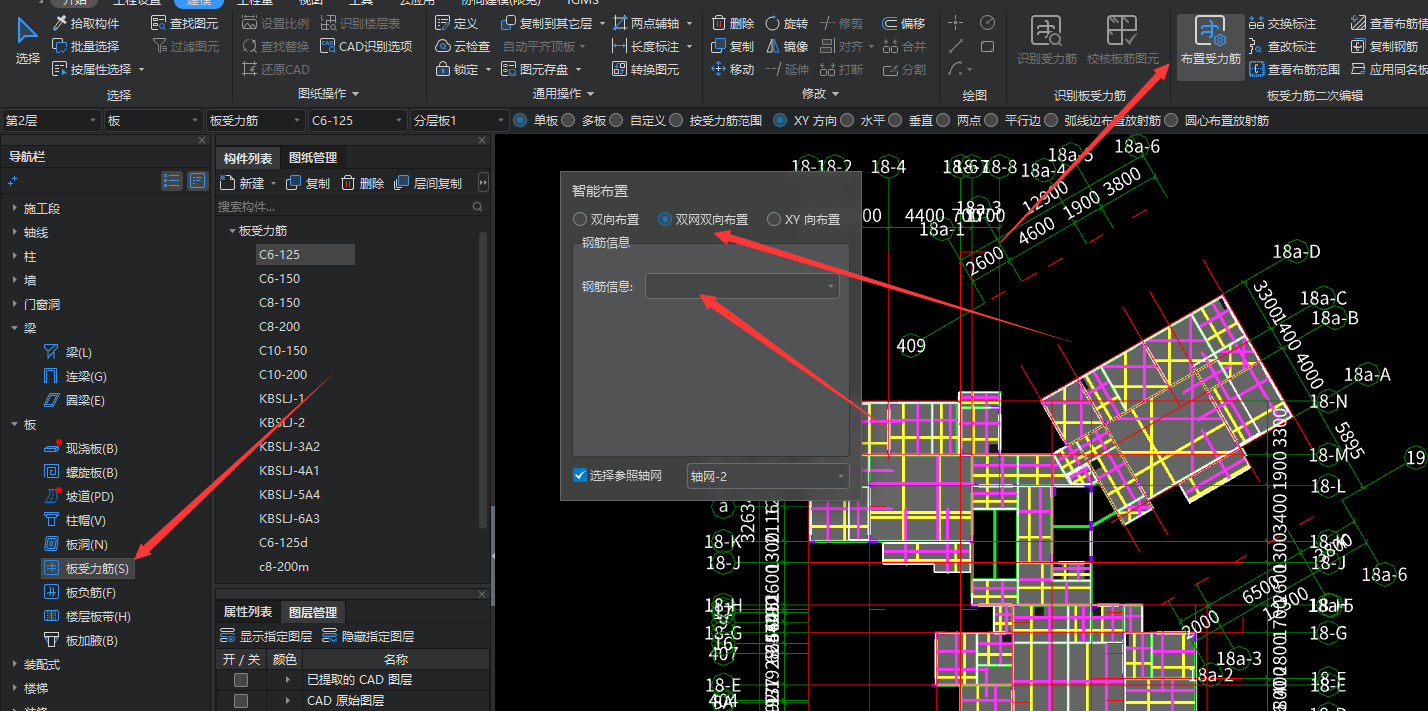Click 复制钢筋 copy rebar tool
Viewport: 1428px width, 711px height.
pyautogui.click(x=1384, y=46)
